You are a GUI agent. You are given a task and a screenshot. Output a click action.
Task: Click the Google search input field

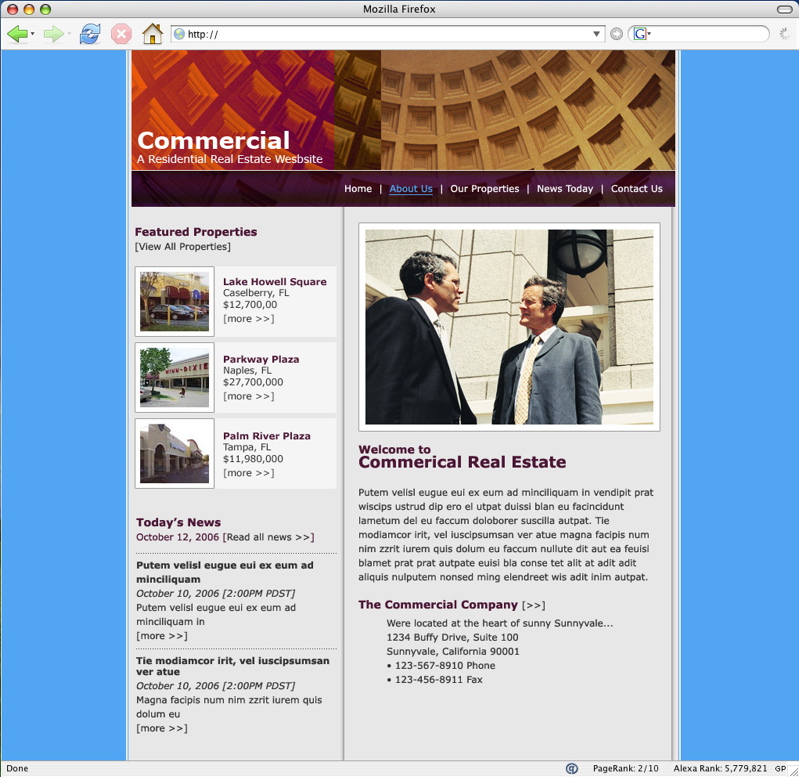click(x=708, y=34)
